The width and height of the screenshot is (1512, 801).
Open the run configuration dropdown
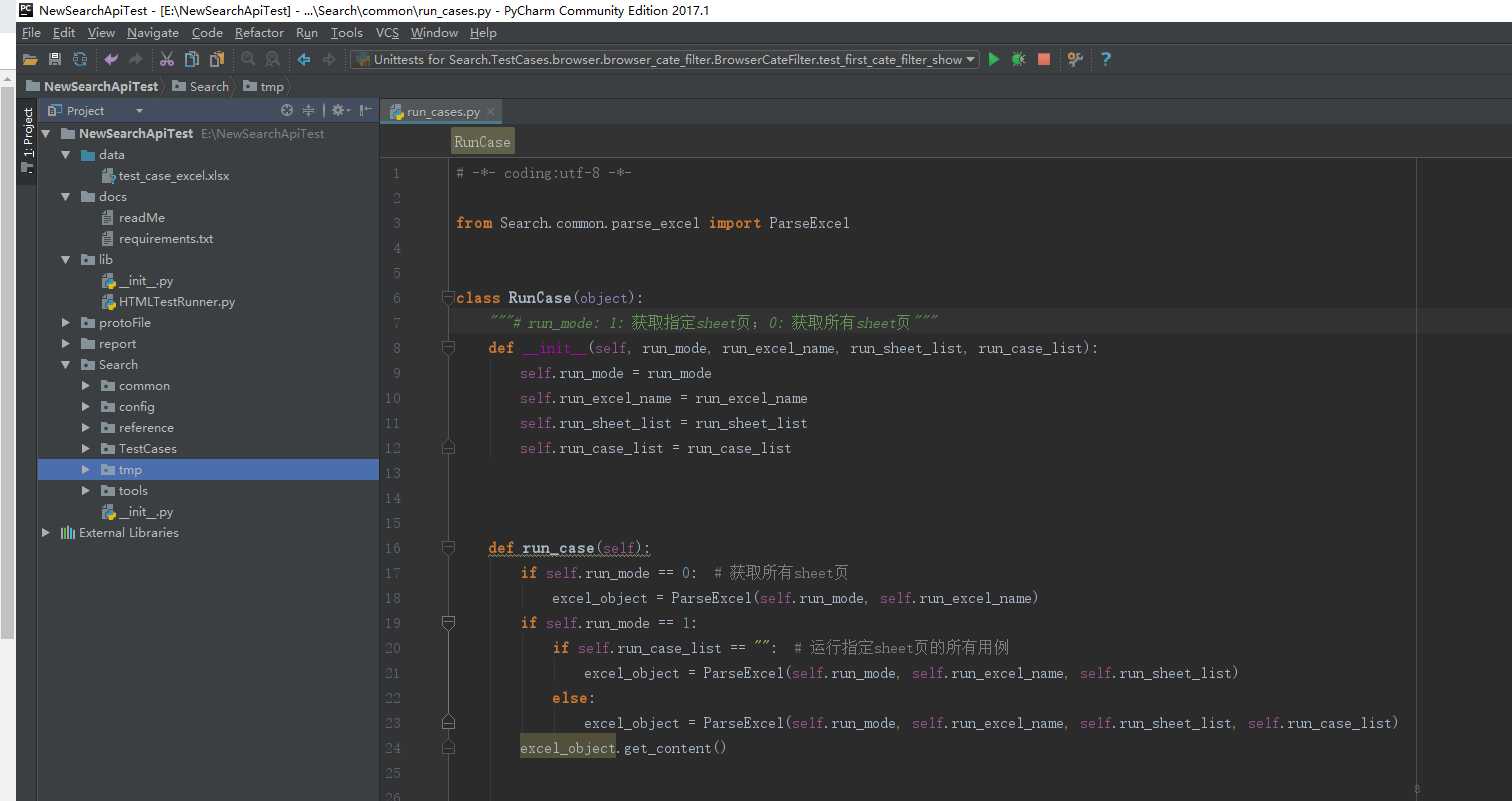pos(972,60)
